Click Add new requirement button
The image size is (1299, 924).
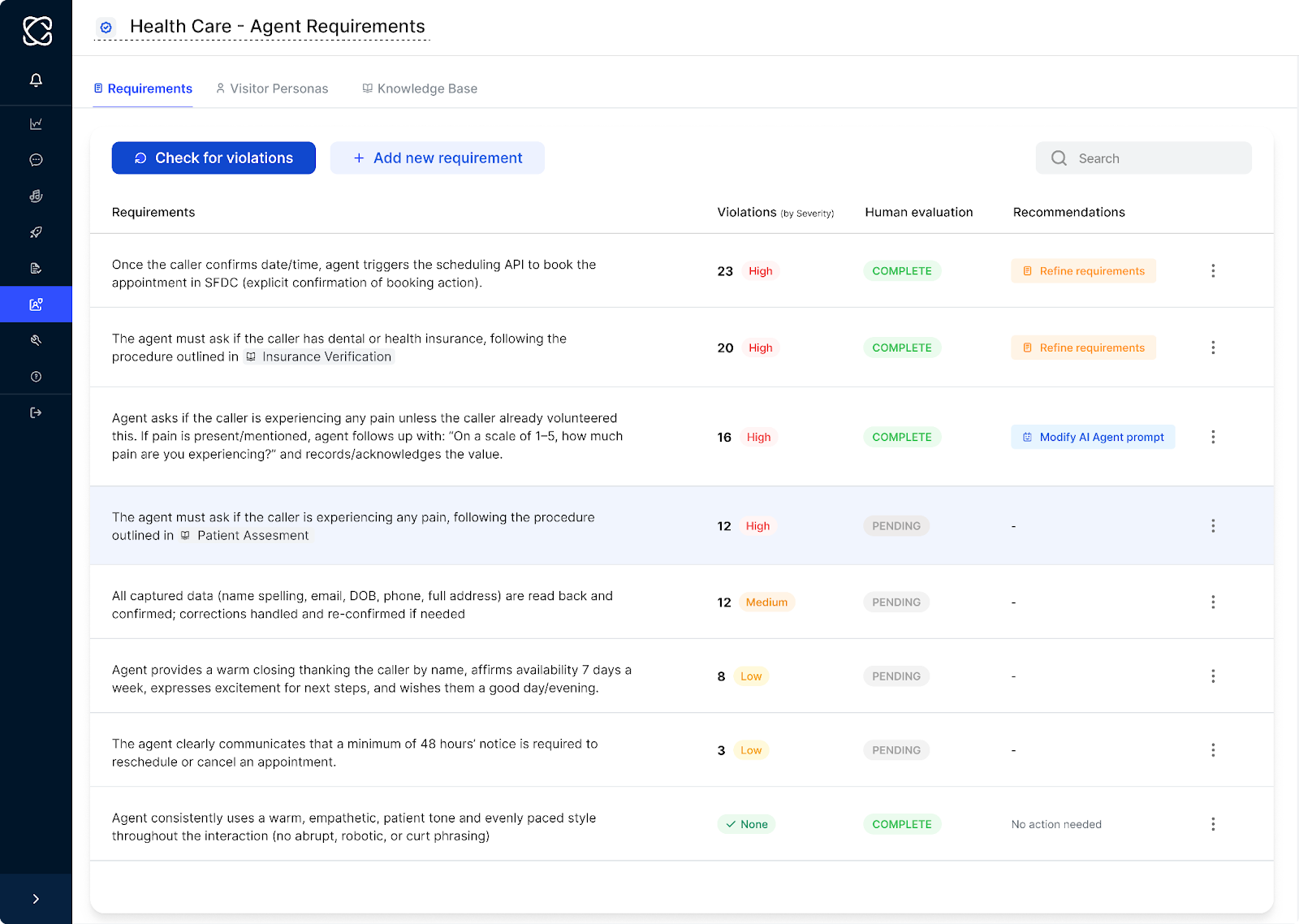pyautogui.click(x=438, y=158)
